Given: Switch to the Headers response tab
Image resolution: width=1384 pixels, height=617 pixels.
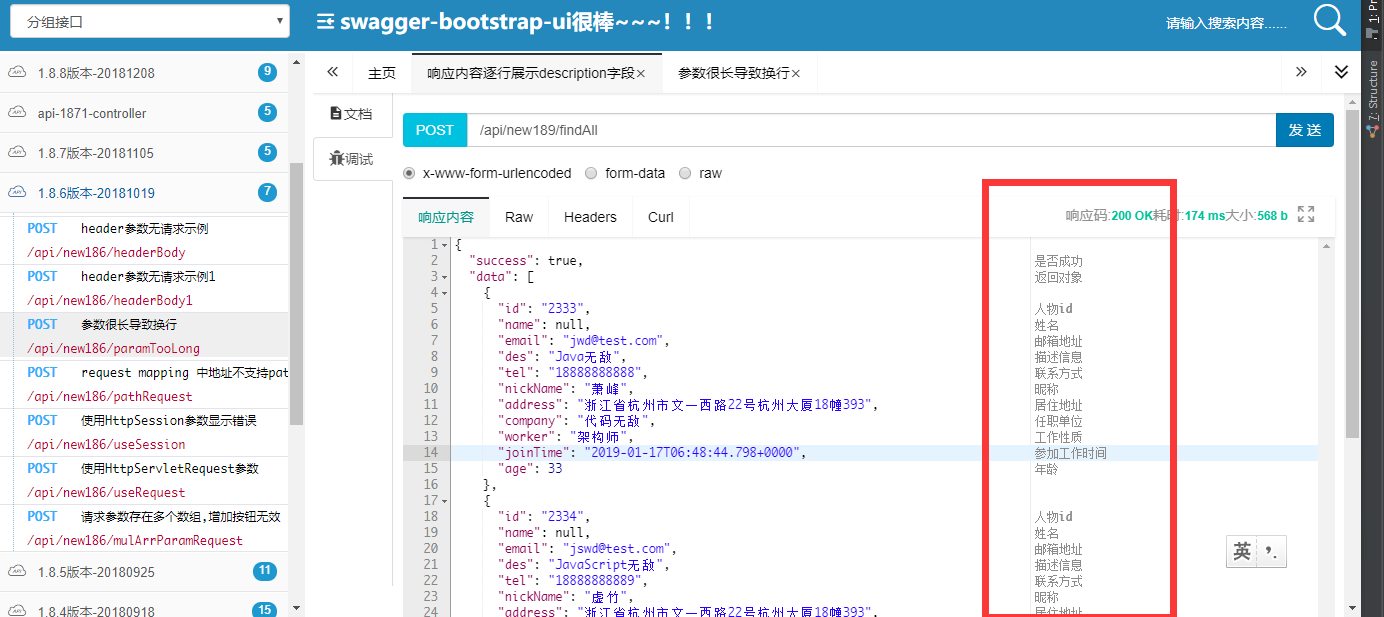Looking at the screenshot, I should [590, 217].
